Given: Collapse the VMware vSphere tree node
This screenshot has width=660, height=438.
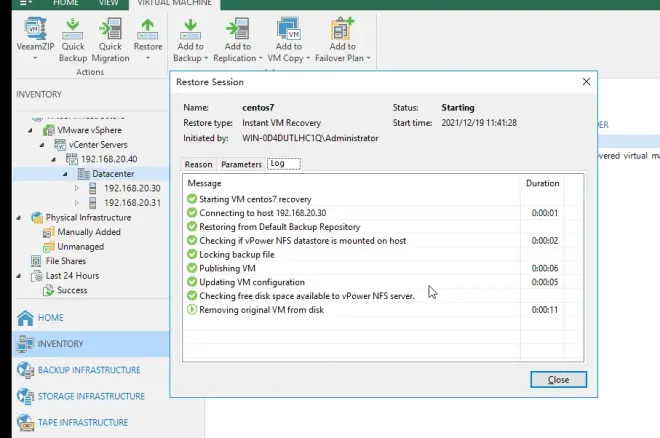Looking at the screenshot, I should tap(30, 130).
